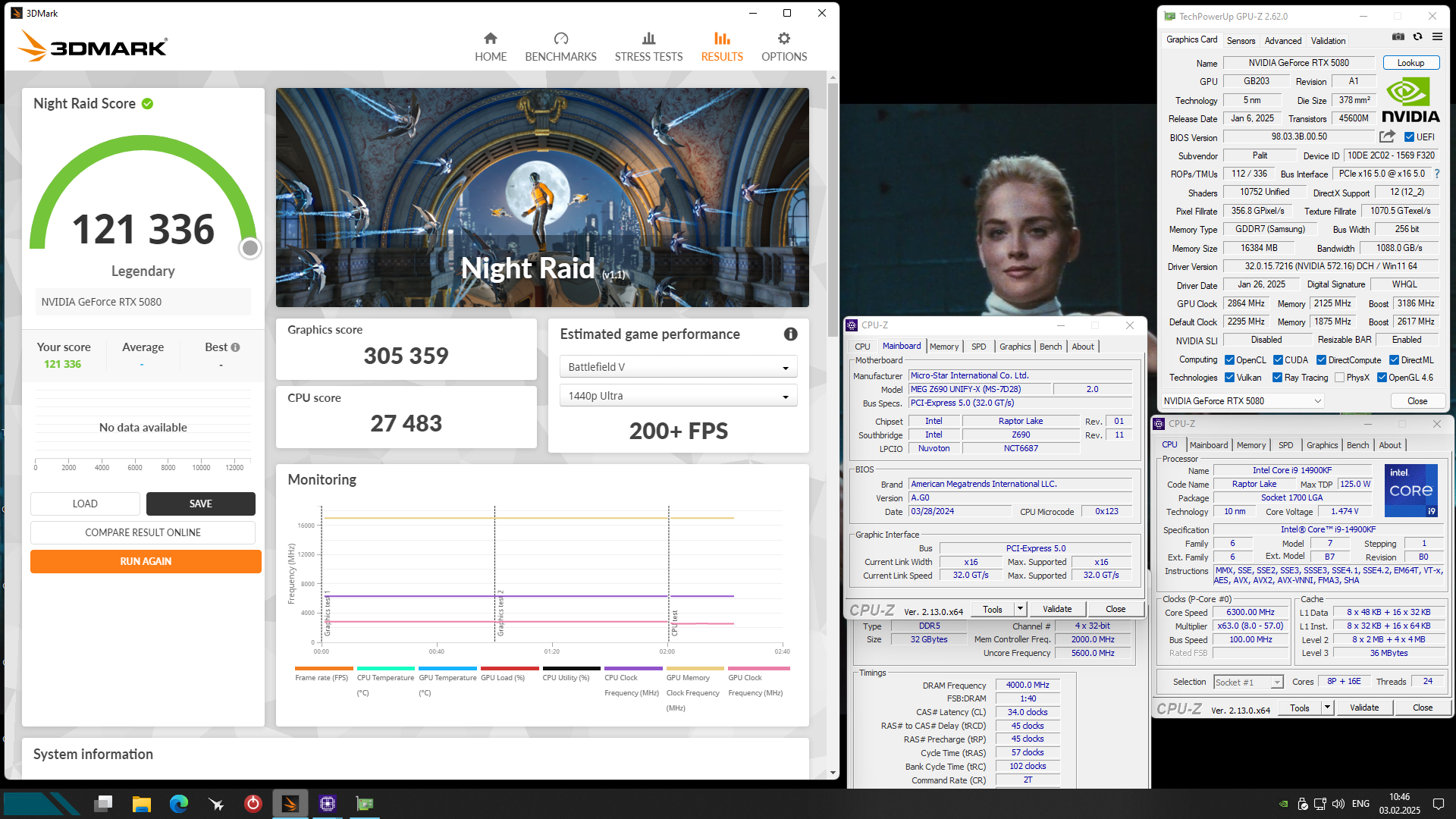Open Socket #1 selection dropdown in CPU-Z
This screenshot has width=1456, height=819.
click(x=1248, y=682)
